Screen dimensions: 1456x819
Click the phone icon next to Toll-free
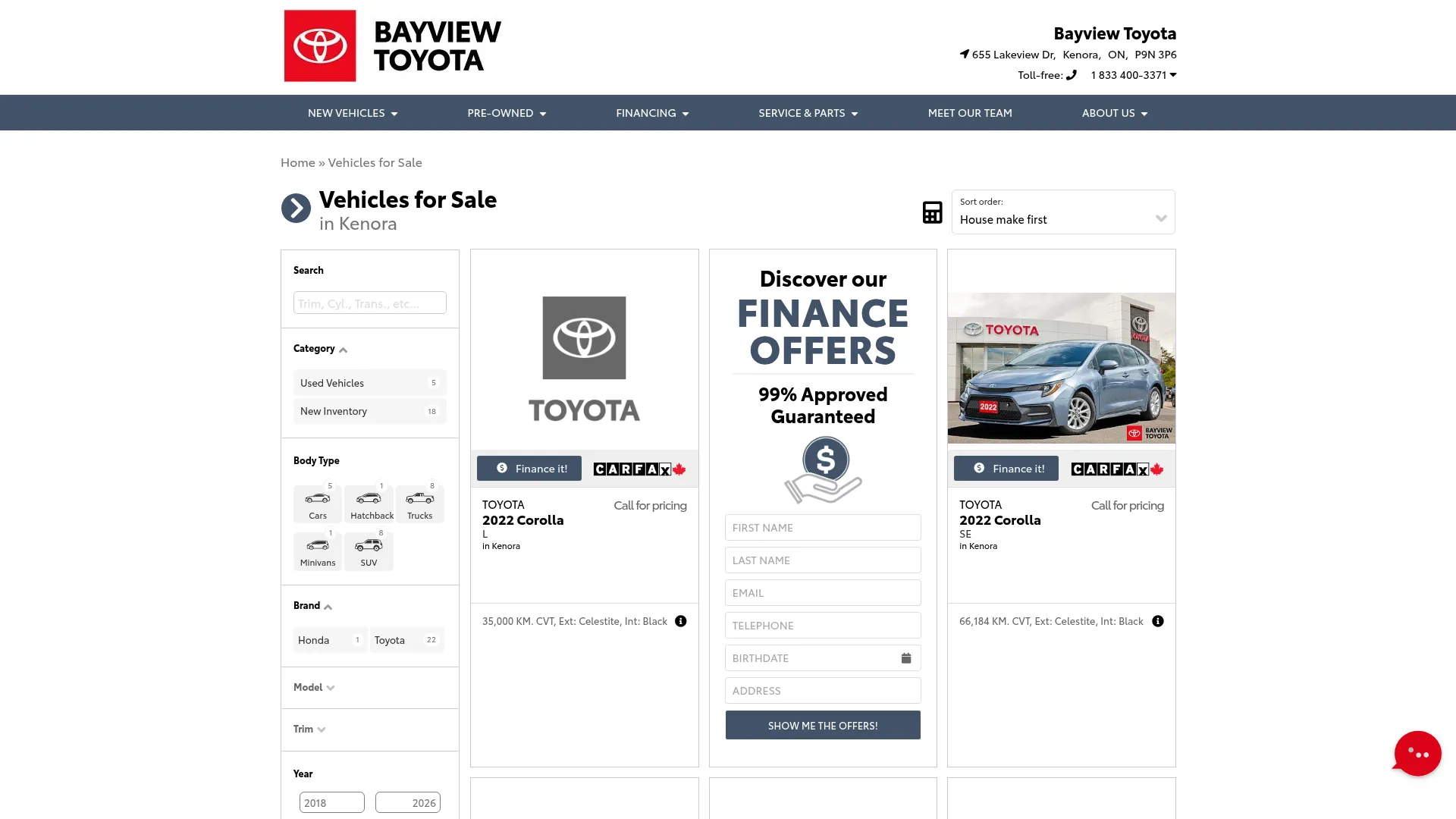point(1072,74)
